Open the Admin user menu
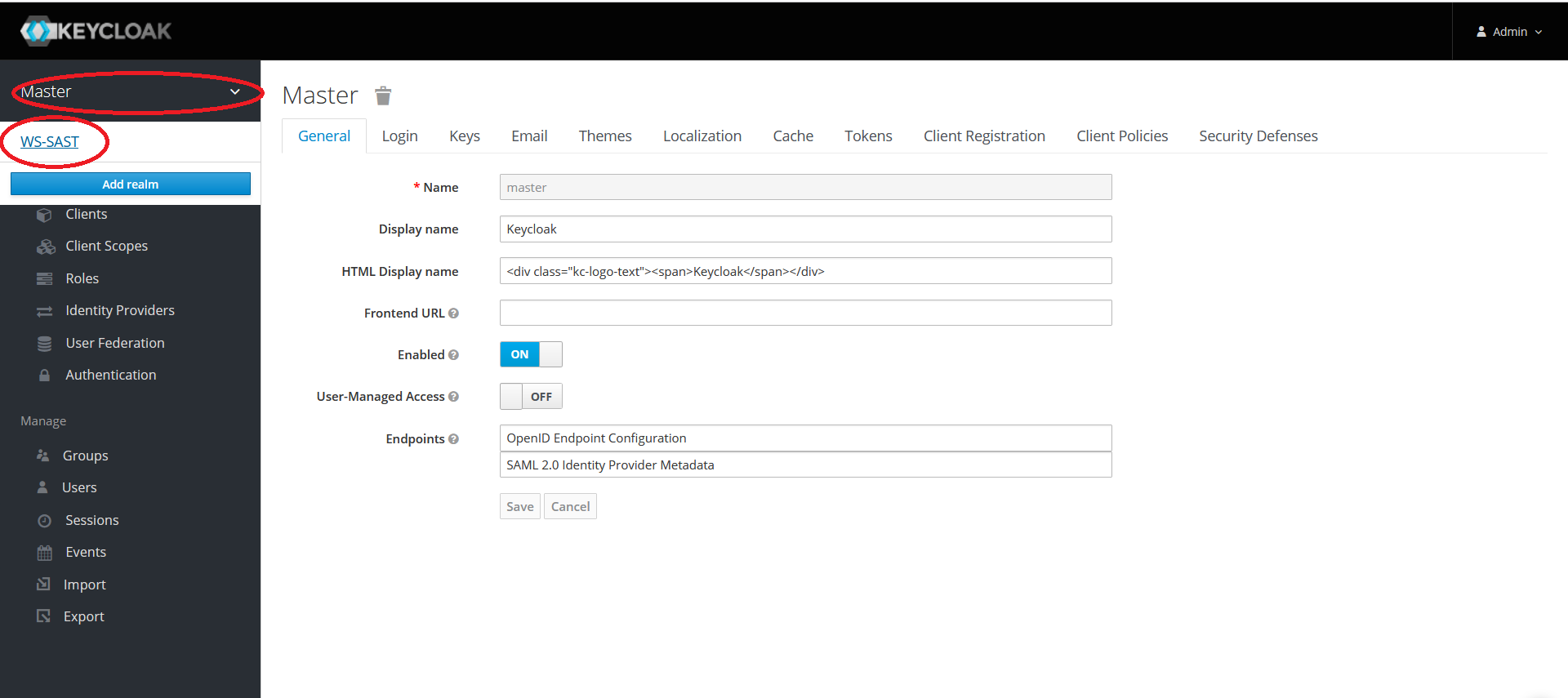The width and height of the screenshot is (1568, 698). tap(1509, 32)
